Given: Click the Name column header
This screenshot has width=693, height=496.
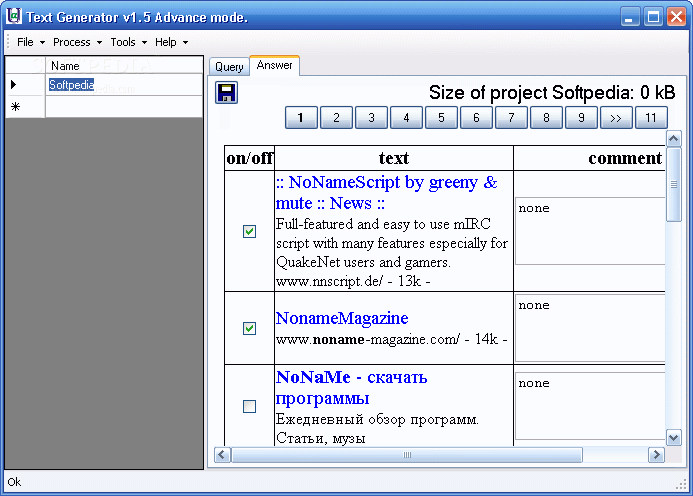Looking at the screenshot, I should tap(124, 65).
